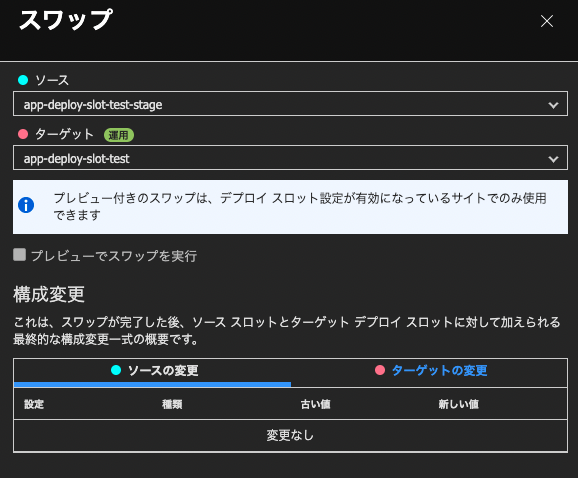Click pink dot in ターゲットの変更 tab
The image size is (578, 478).
pos(380,370)
